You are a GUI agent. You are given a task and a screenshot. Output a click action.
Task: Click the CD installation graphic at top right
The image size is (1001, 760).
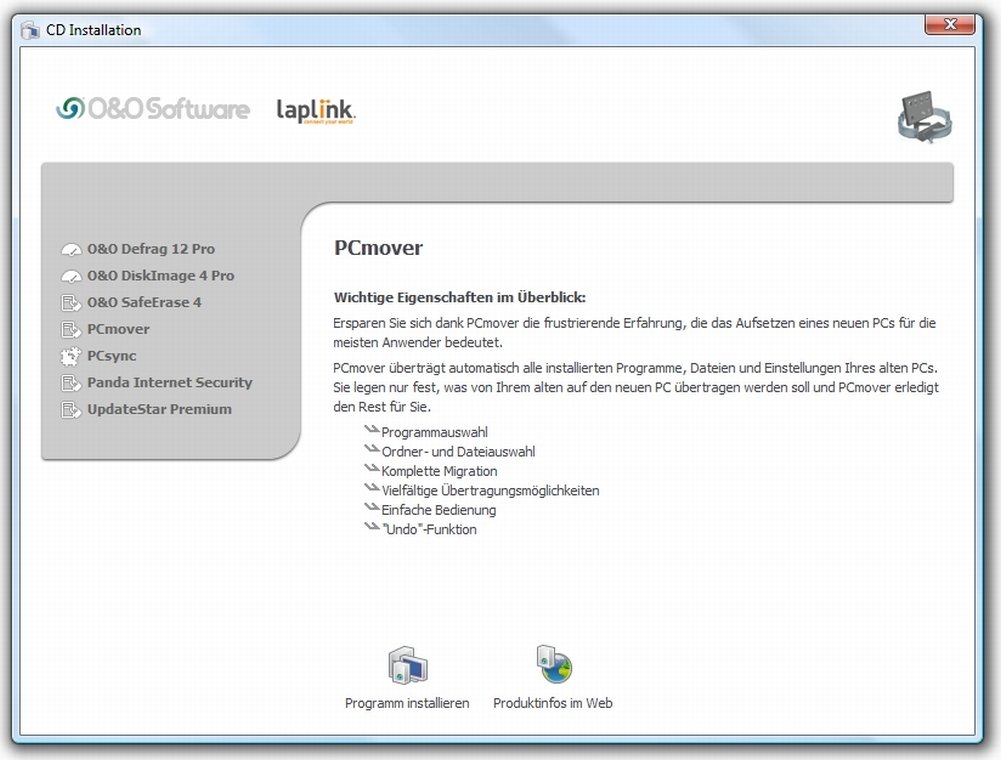[x=924, y=117]
